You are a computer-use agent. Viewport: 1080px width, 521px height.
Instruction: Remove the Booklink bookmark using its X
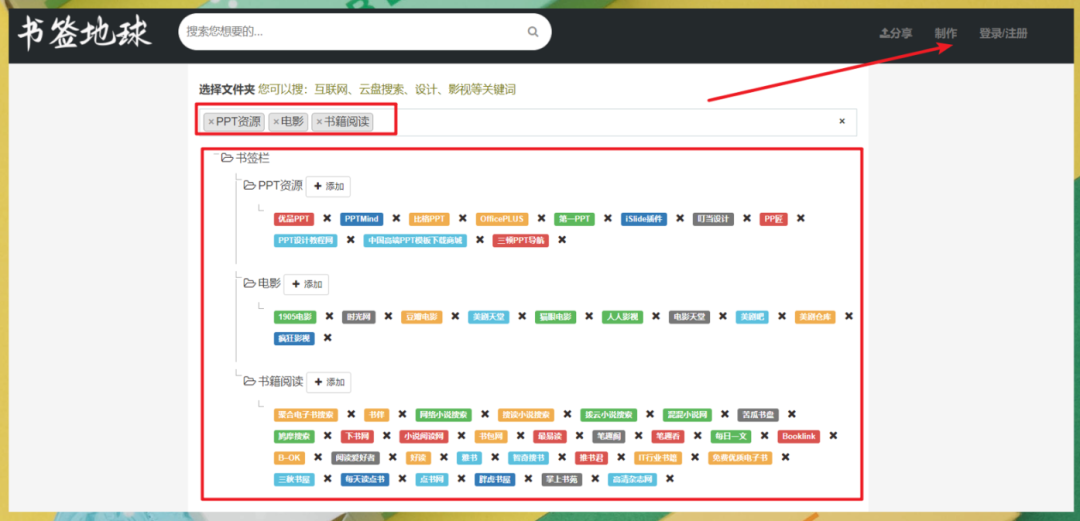click(x=833, y=436)
